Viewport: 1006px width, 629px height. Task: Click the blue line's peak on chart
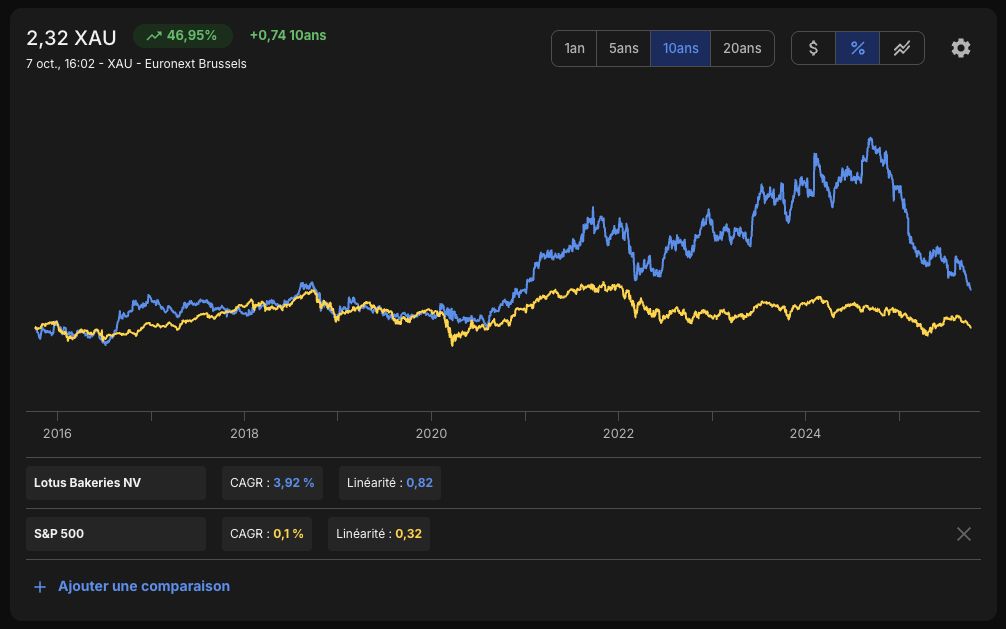(x=870, y=139)
